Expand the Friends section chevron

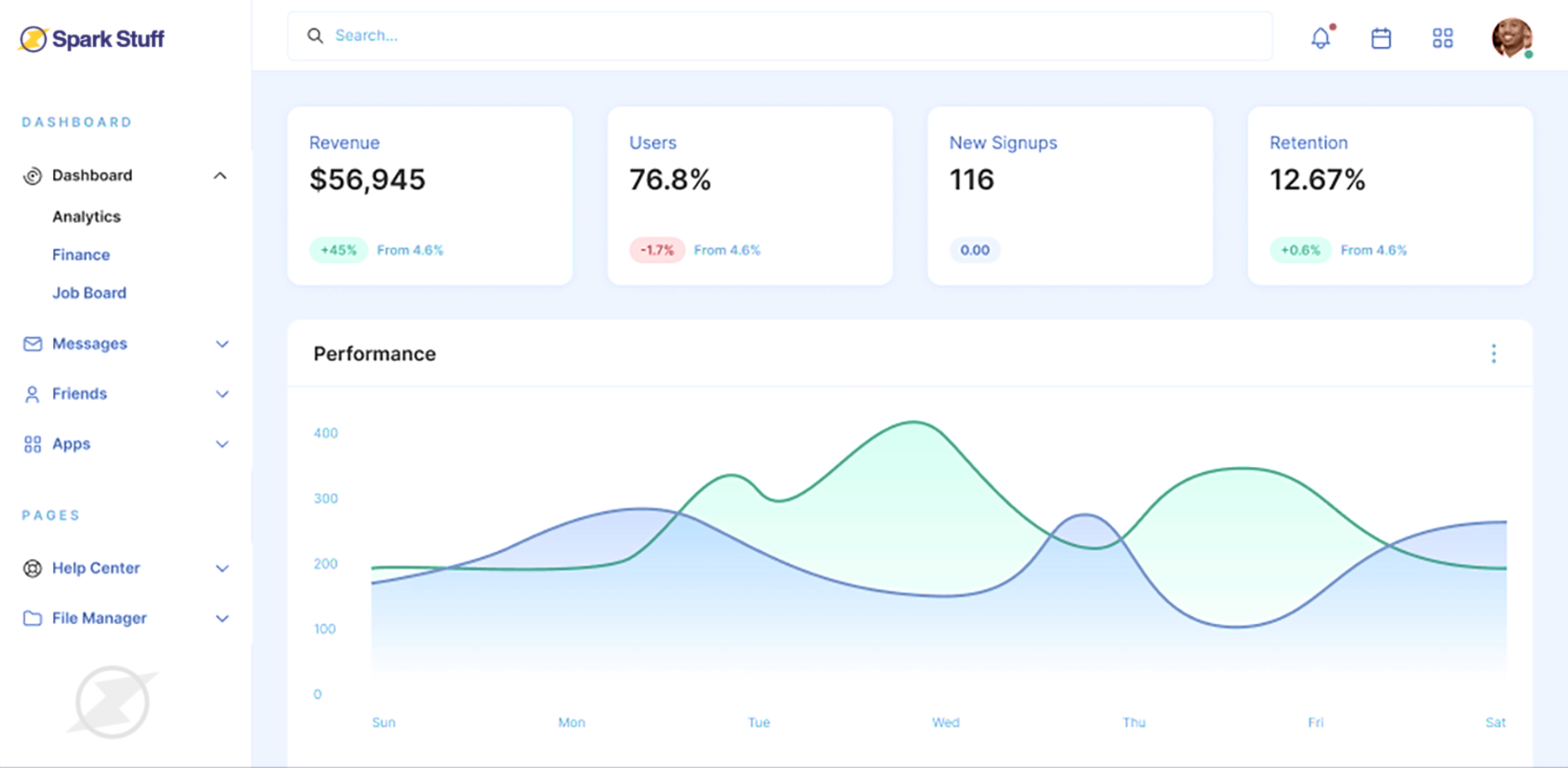pyautogui.click(x=222, y=394)
